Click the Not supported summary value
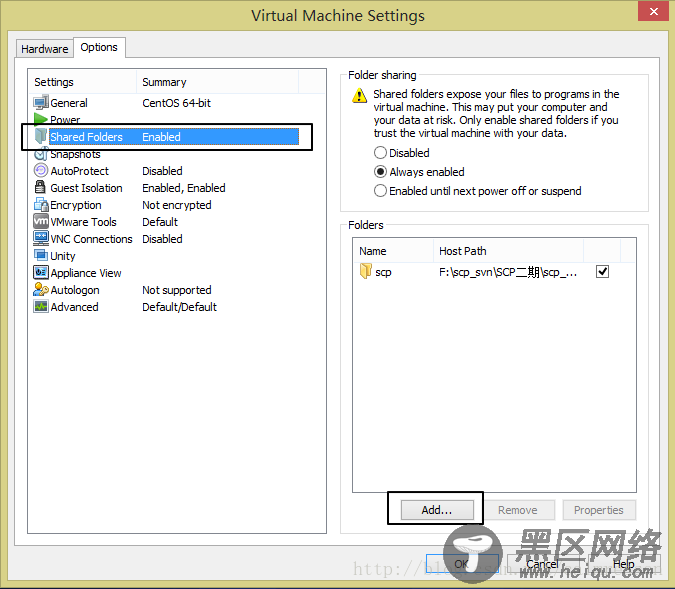 (x=176, y=290)
